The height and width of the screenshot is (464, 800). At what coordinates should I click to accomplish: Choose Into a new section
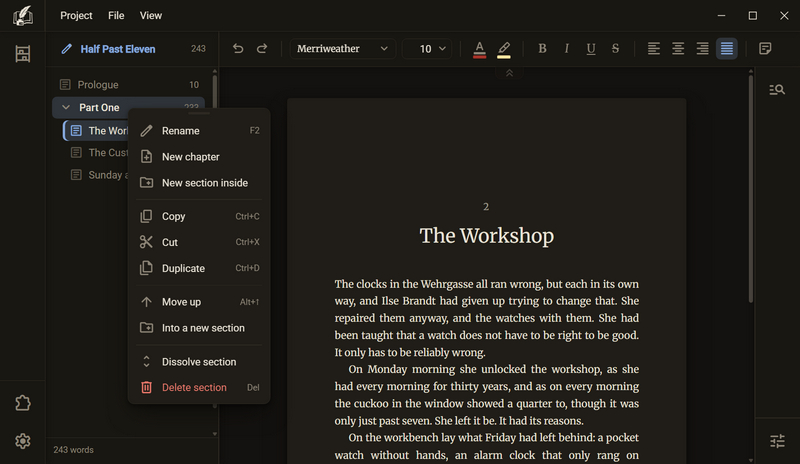coord(199,328)
